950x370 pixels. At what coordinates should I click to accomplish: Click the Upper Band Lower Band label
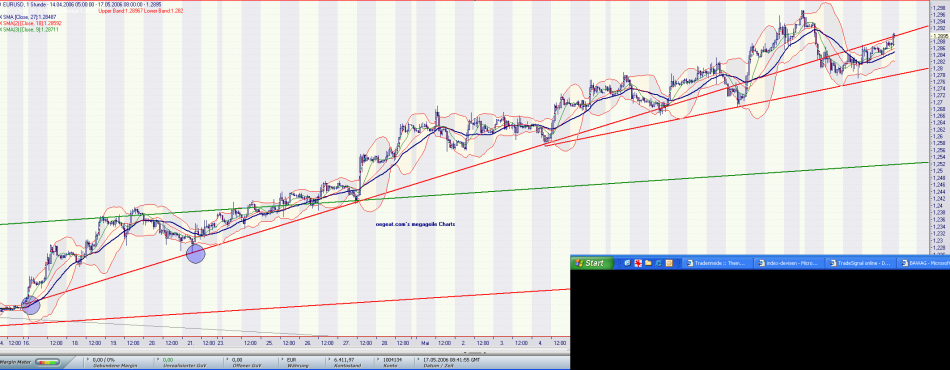pos(141,11)
